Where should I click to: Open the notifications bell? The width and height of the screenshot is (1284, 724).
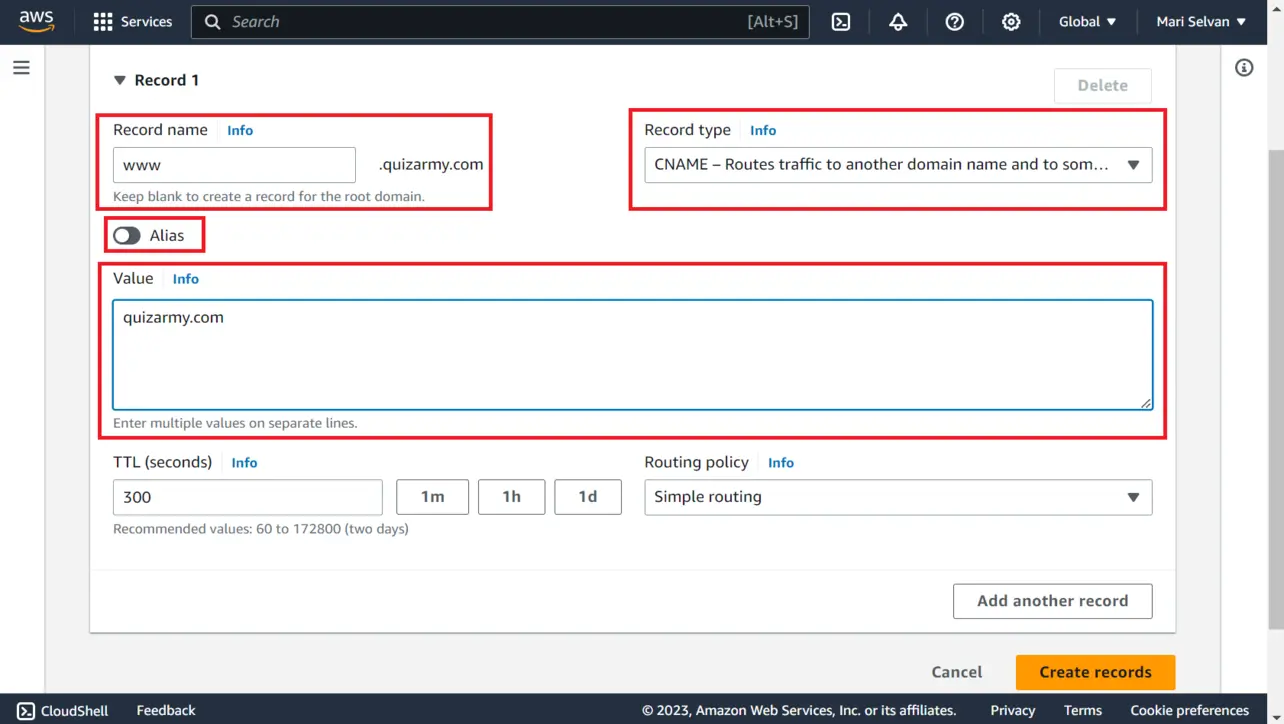click(898, 22)
